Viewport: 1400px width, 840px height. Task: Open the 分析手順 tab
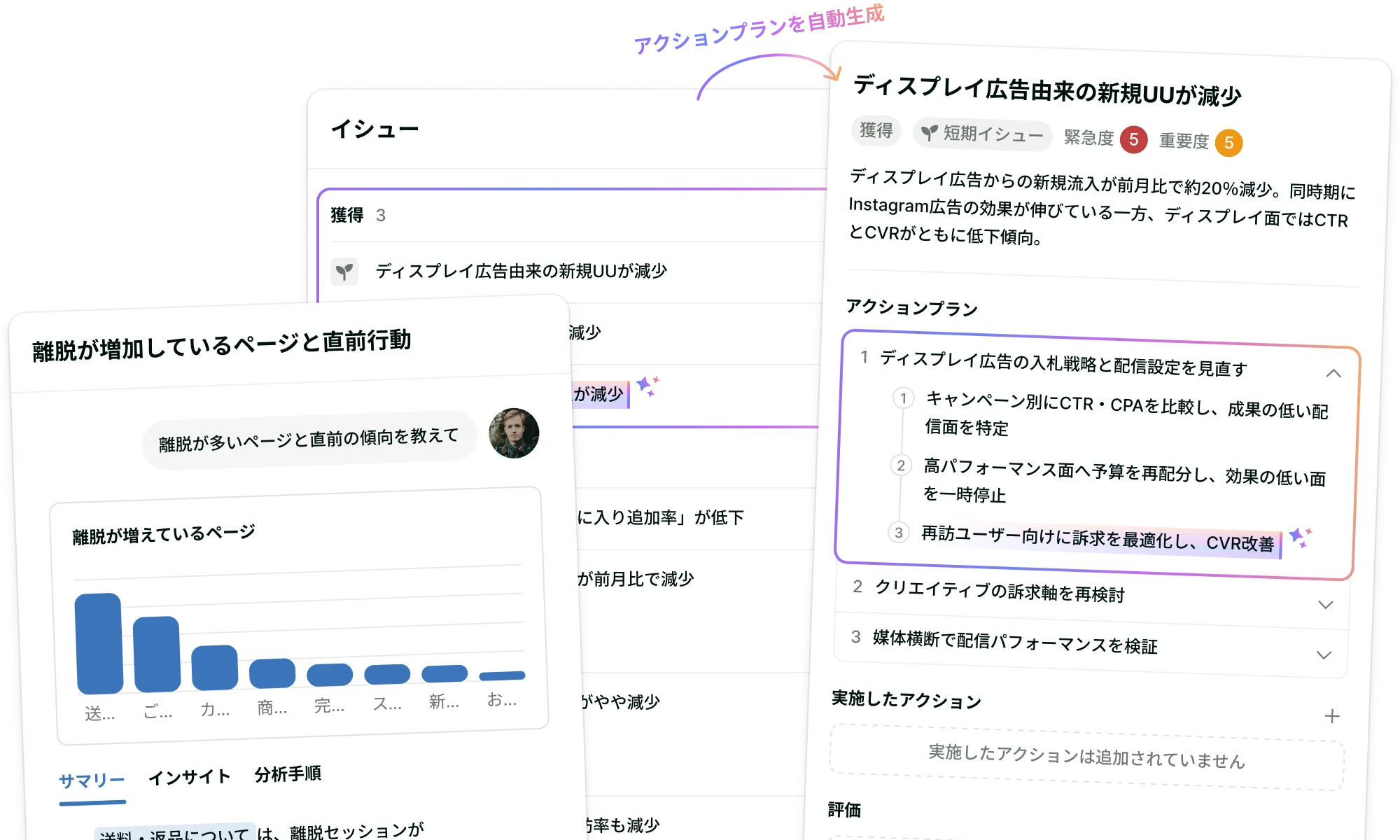(288, 774)
